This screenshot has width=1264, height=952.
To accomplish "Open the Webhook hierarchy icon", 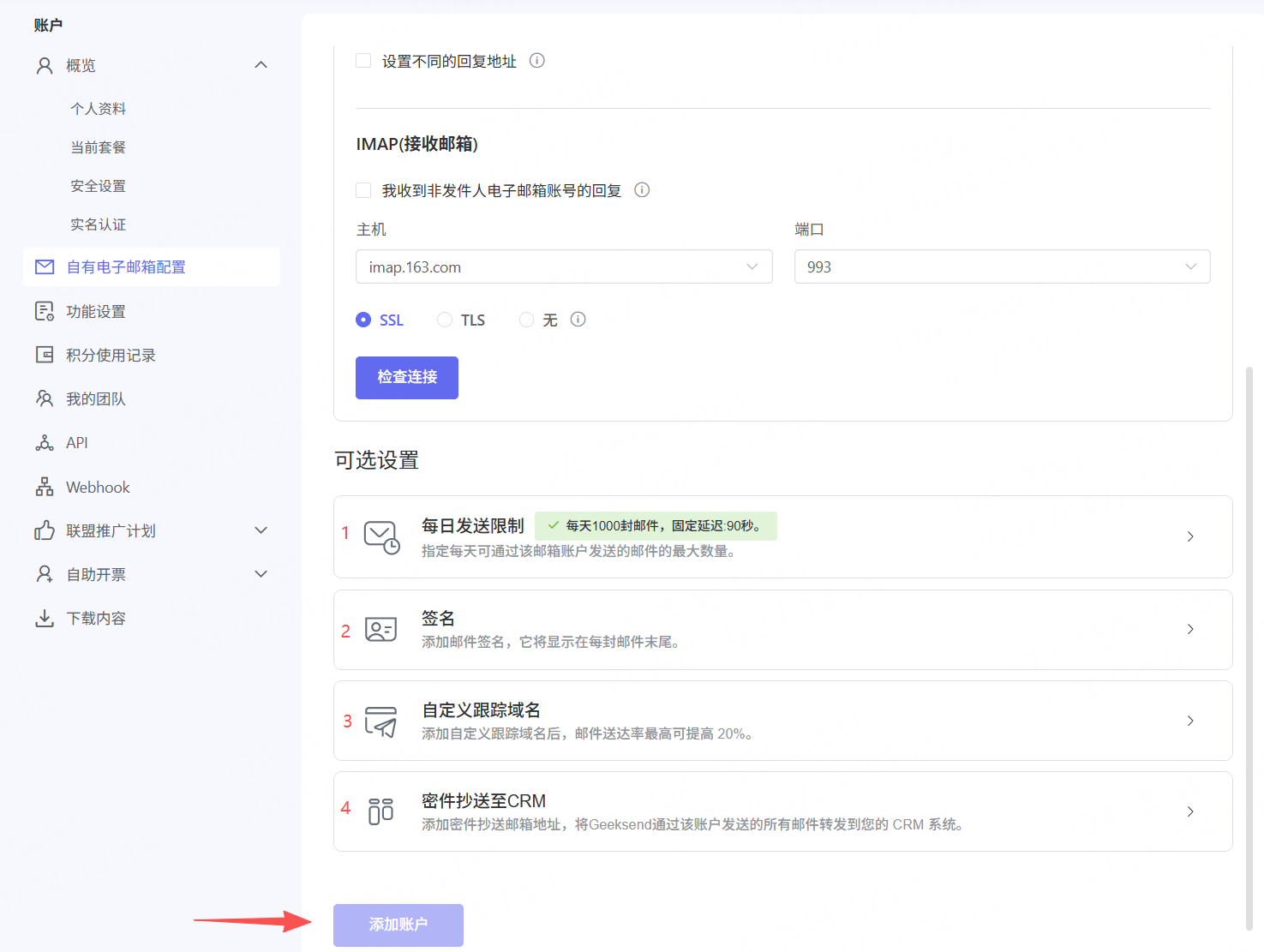I will point(45,487).
